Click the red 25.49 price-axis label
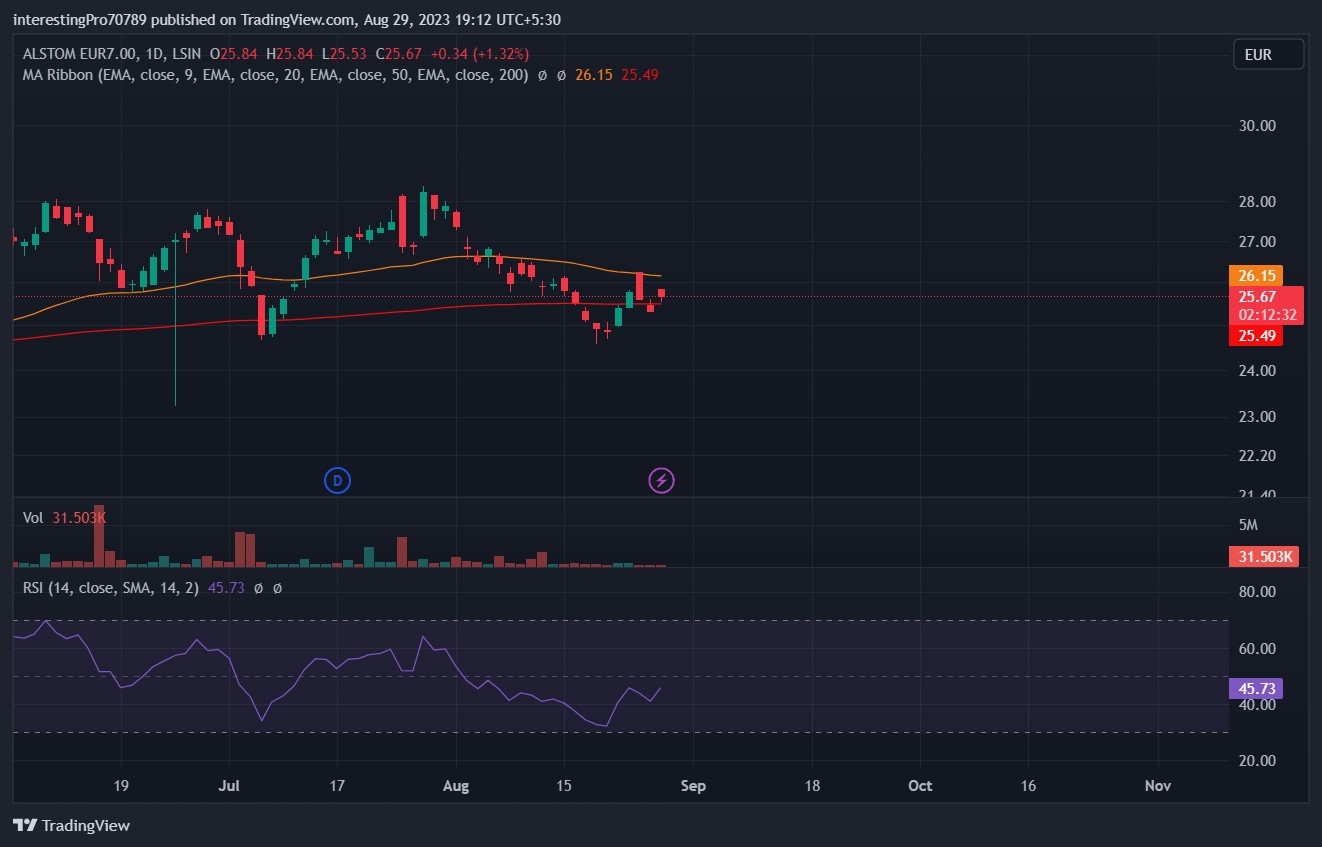Viewport: 1322px width, 847px height. pyautogui.click(x=1256, y=336)
